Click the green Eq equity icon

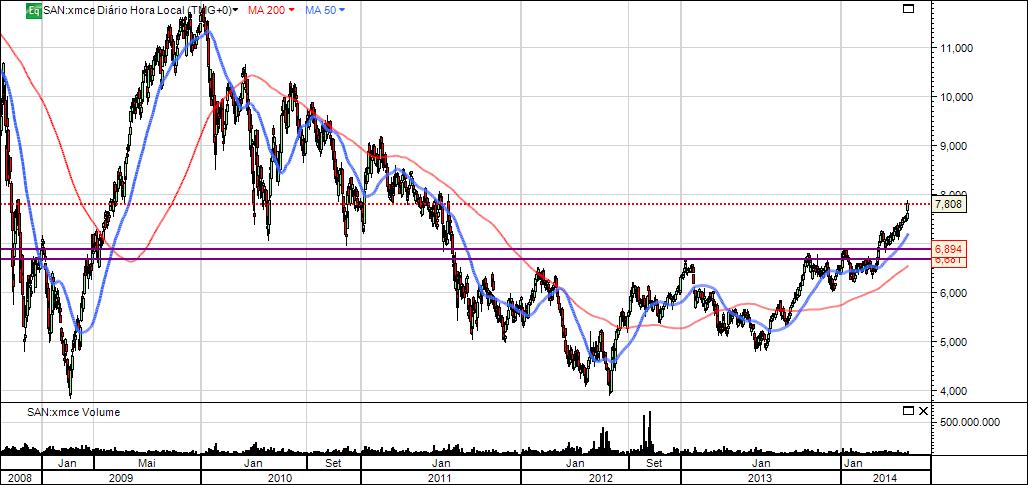click(x=34, y=10)
